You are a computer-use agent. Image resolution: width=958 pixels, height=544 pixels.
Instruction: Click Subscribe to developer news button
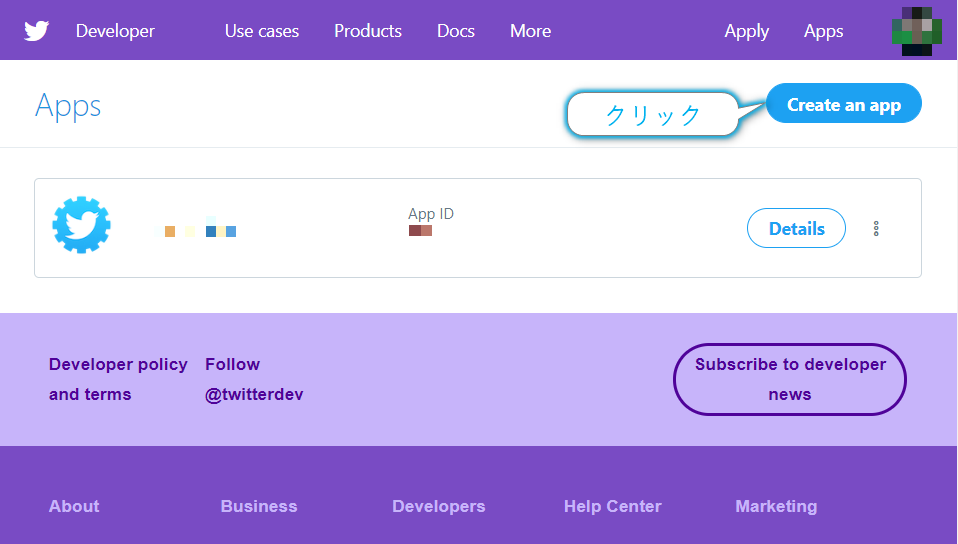pos(790,379)
